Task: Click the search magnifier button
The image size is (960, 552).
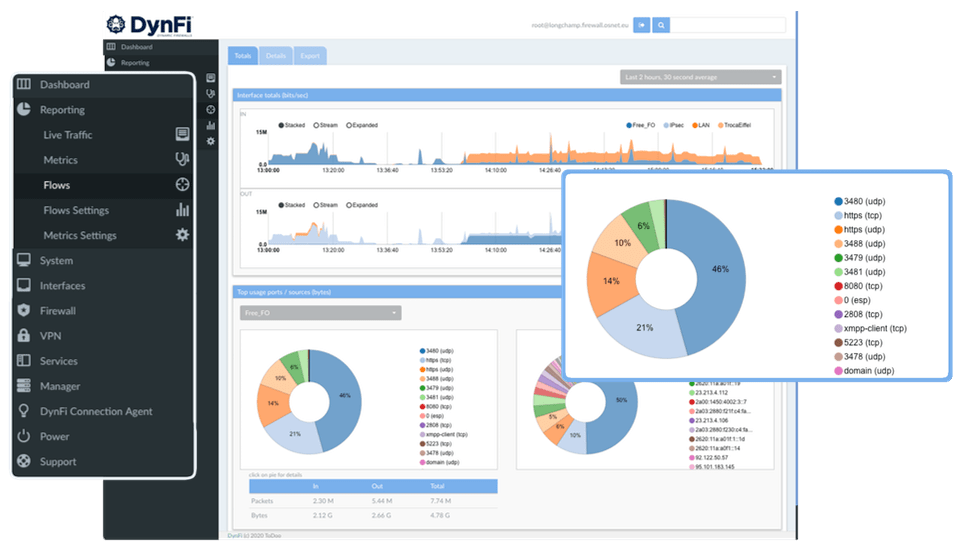Action: [x=661, y=25]
